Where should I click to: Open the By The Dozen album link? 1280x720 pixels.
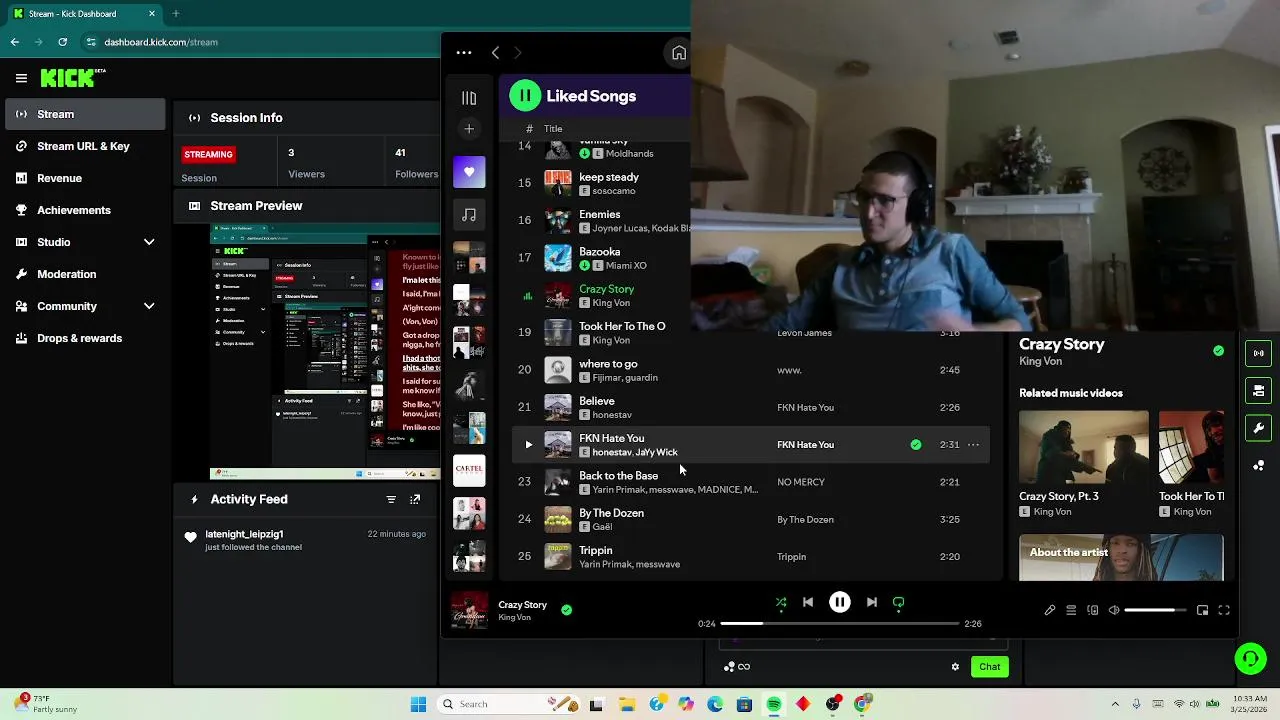(x=805, y=519)
